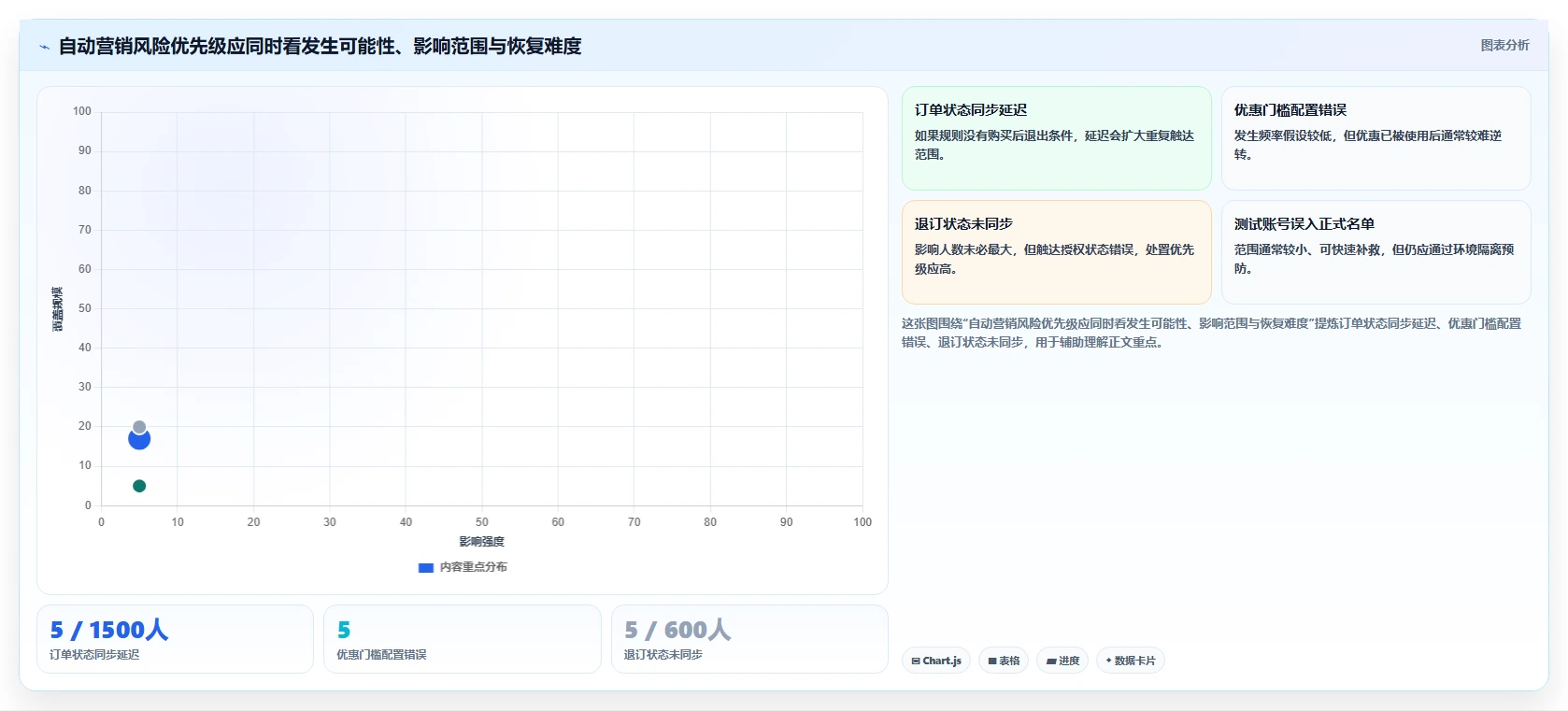
Task: Click the 优惠门槛配置错误 stat card label
Action: point(381,655)
